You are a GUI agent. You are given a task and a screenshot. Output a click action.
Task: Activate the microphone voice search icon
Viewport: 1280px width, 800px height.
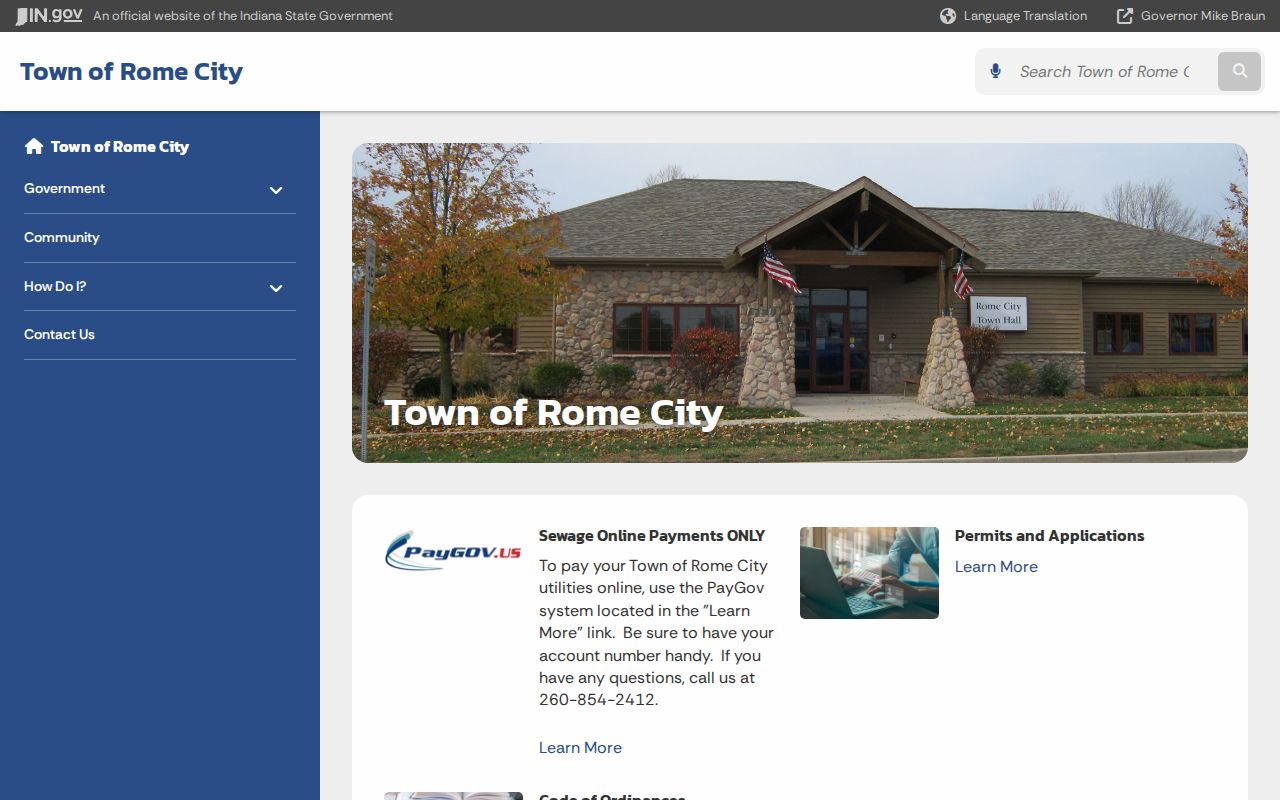pyautogui.click(x=995, y=71)
